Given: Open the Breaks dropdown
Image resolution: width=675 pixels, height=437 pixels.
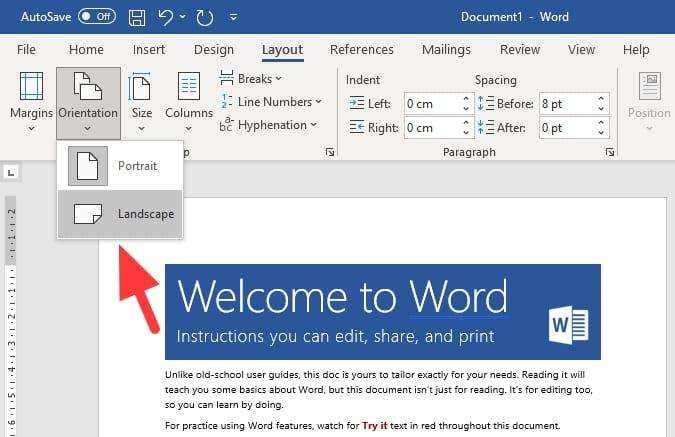Looking at the screenshot, I should point(251,79).
